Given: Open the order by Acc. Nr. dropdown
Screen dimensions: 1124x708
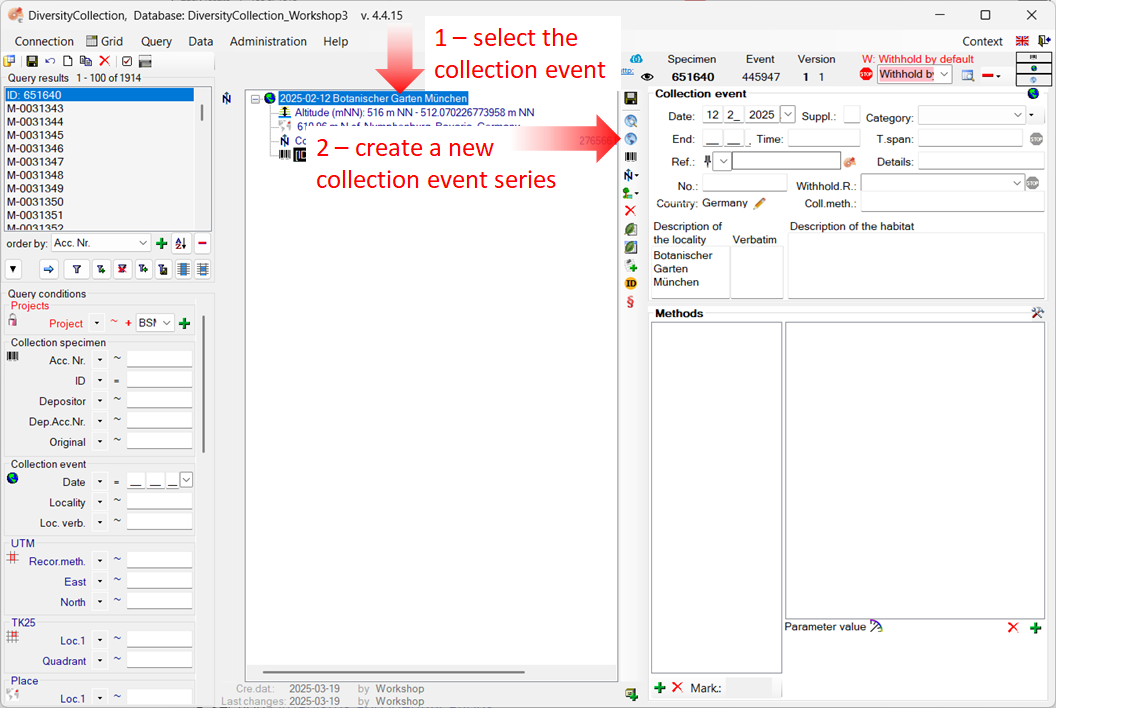Looking at the screenshot, I should pos(142,243).
